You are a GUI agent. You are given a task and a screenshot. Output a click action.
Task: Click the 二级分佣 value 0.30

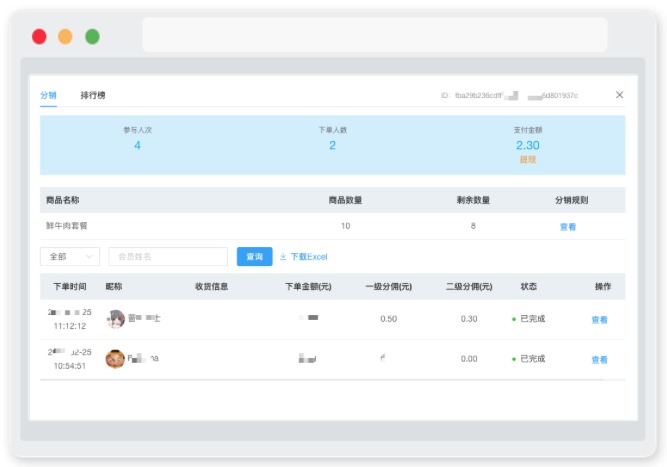click(469, 319)
